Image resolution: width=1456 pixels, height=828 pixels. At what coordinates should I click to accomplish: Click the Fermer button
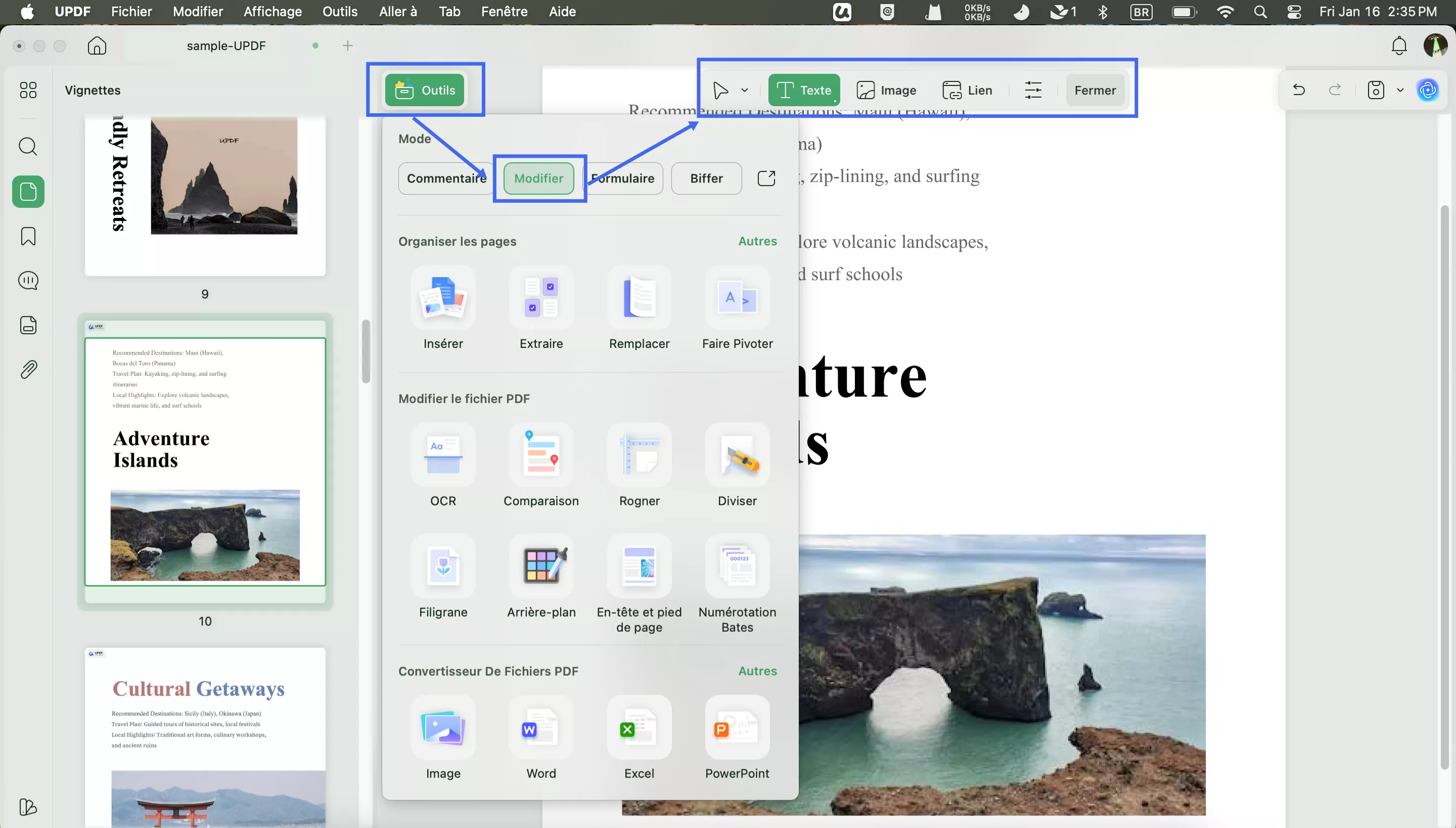(x=1095, y=90)
